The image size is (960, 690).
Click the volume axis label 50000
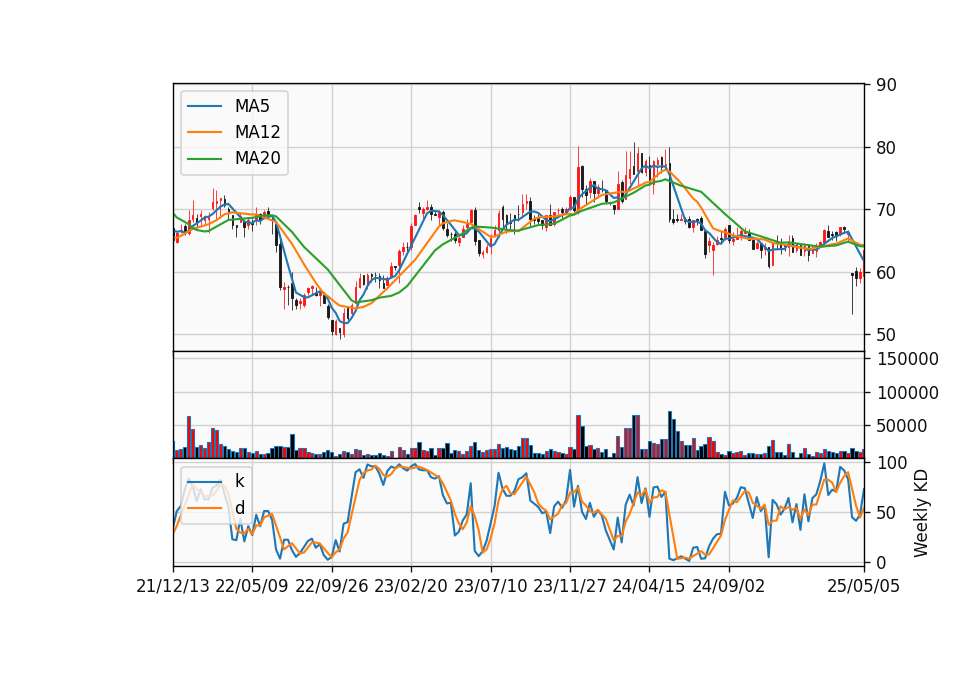tap(902, 426)
